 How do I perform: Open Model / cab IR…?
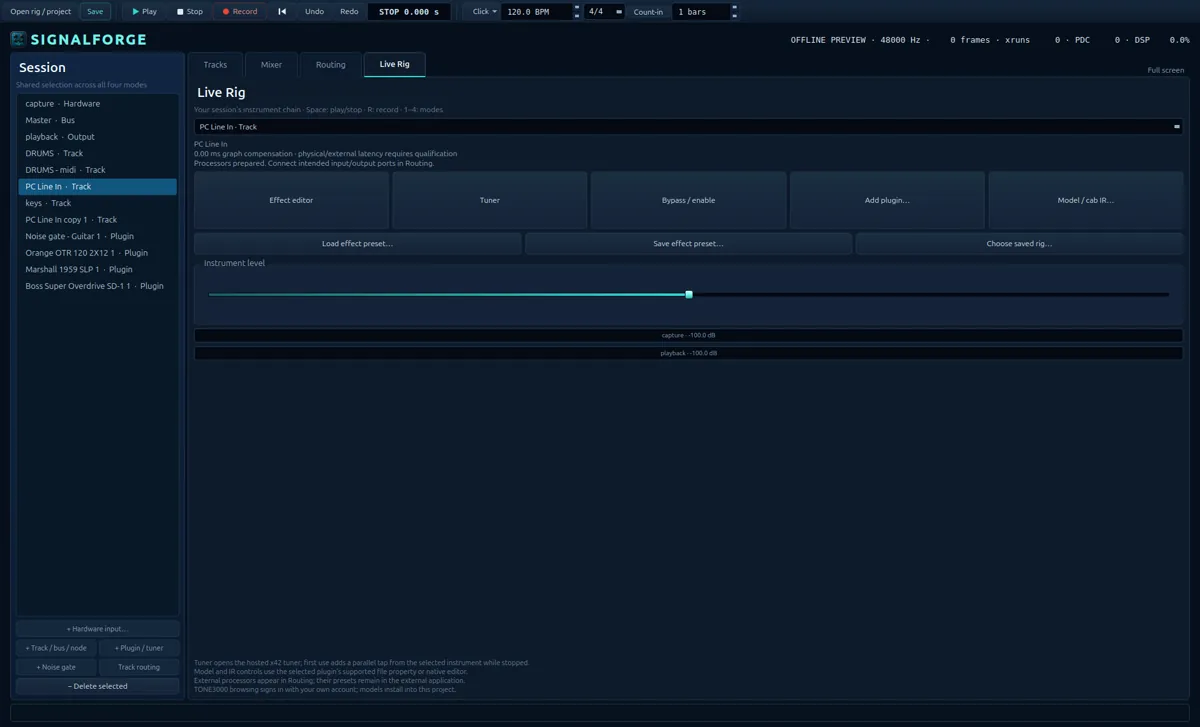(x=1086, y=200)
